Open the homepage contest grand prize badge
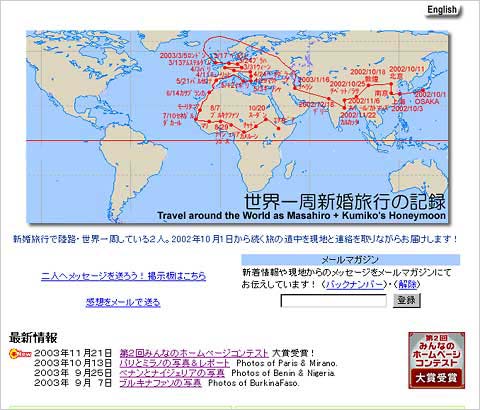Screen dimensions: 480x410 [x=437, y=360]
